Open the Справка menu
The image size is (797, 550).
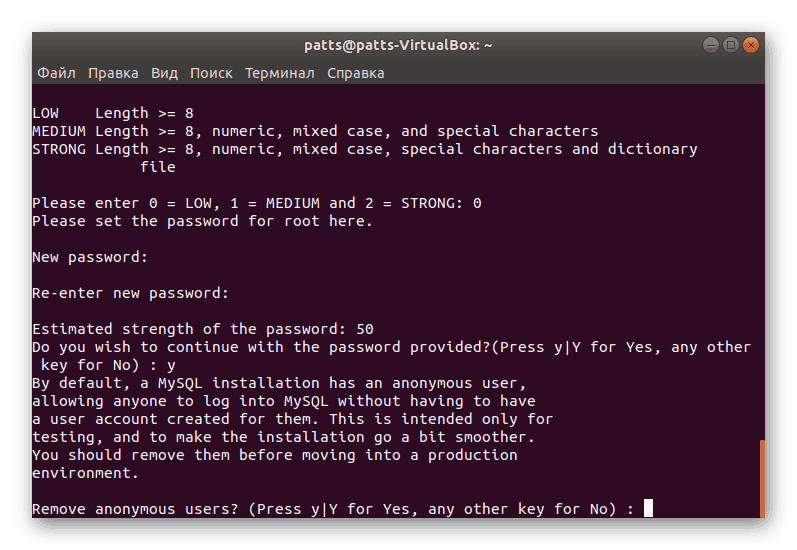(x=355, y=73)
